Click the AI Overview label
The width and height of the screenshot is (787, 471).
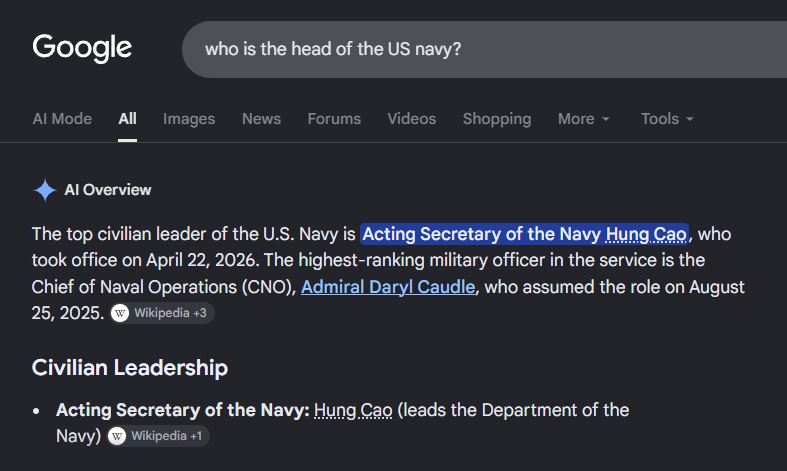[108, 190]
